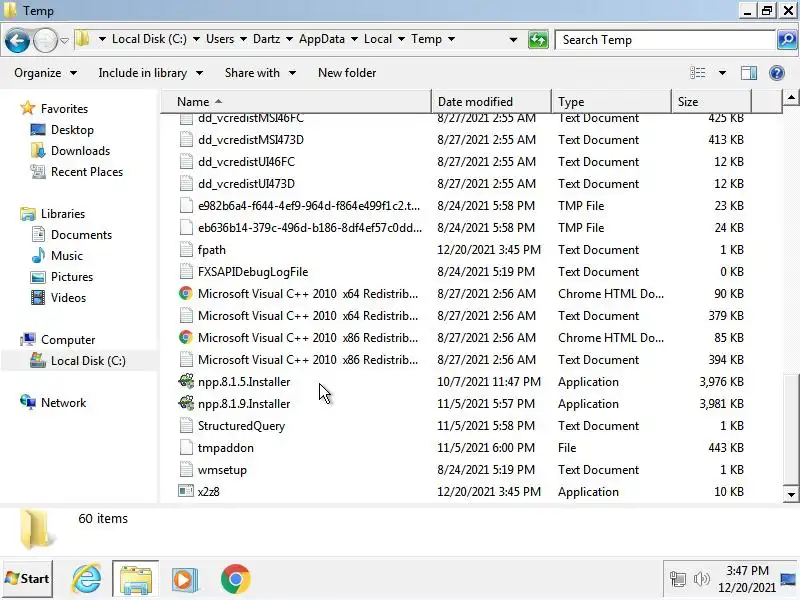Viewport: 800px width, 600px height.
Task: Expand the dropdown after Local breadcrumb
Action: [x=401, y=39]
